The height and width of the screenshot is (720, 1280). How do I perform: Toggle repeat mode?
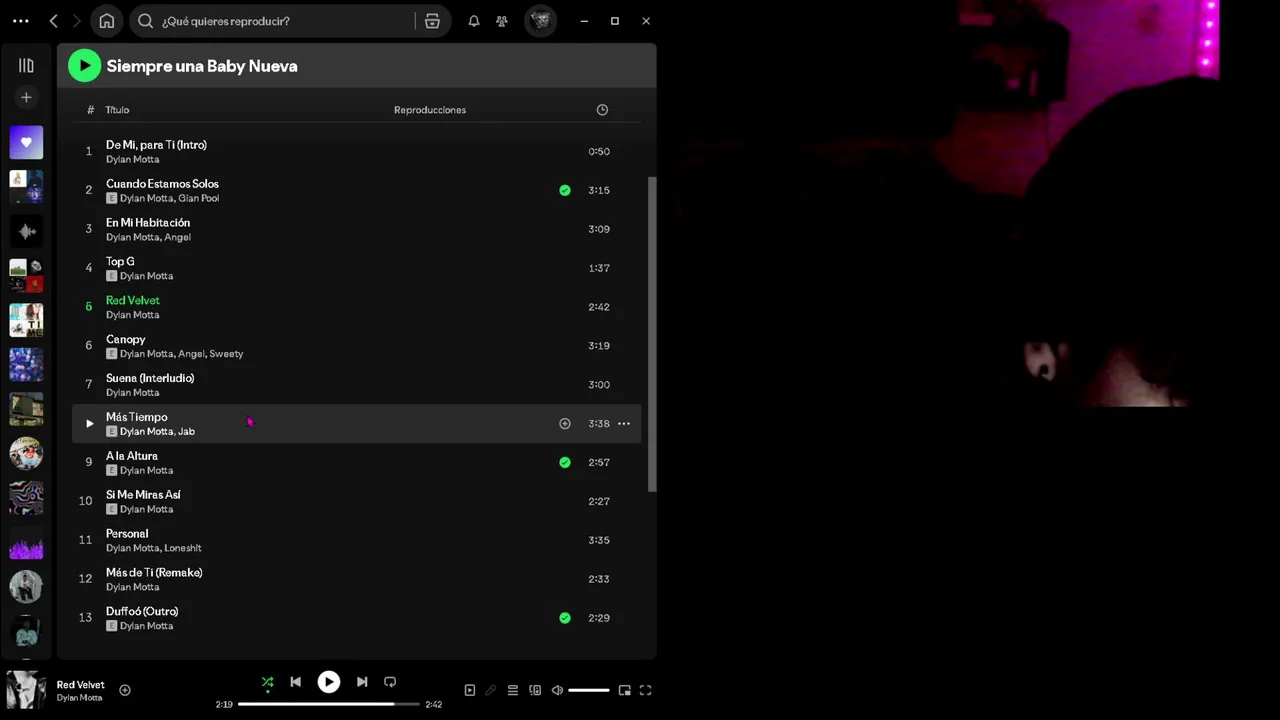coord(390,682)
